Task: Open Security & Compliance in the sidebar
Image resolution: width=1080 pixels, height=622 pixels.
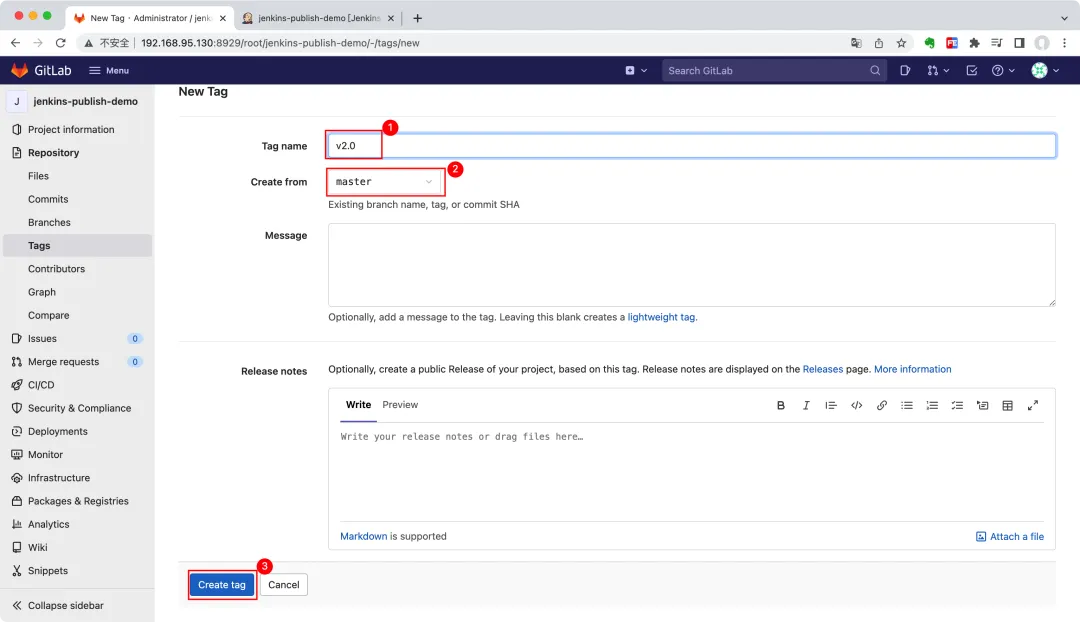Action: pyautogui.click(x=77, y=408)
